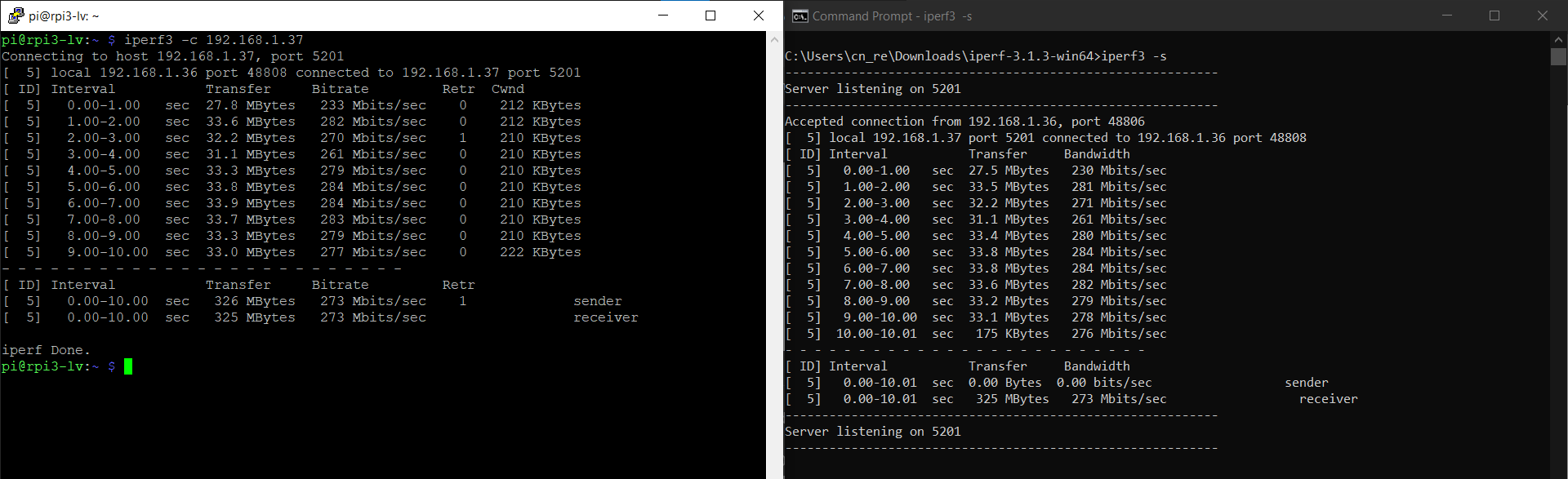
Task: Click the 'receiver' label in PuTTY summary
Action: tap(606, 317)
